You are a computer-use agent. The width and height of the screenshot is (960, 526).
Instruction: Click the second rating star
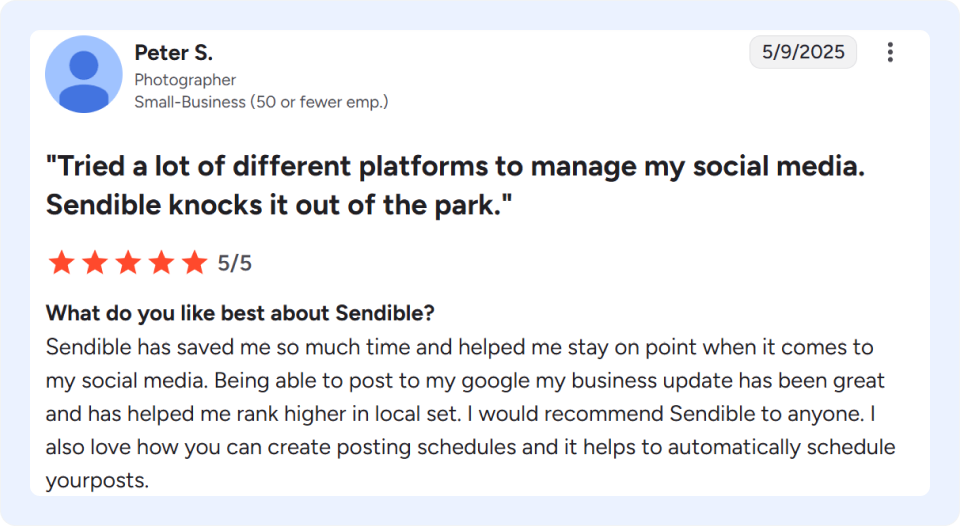95,263
